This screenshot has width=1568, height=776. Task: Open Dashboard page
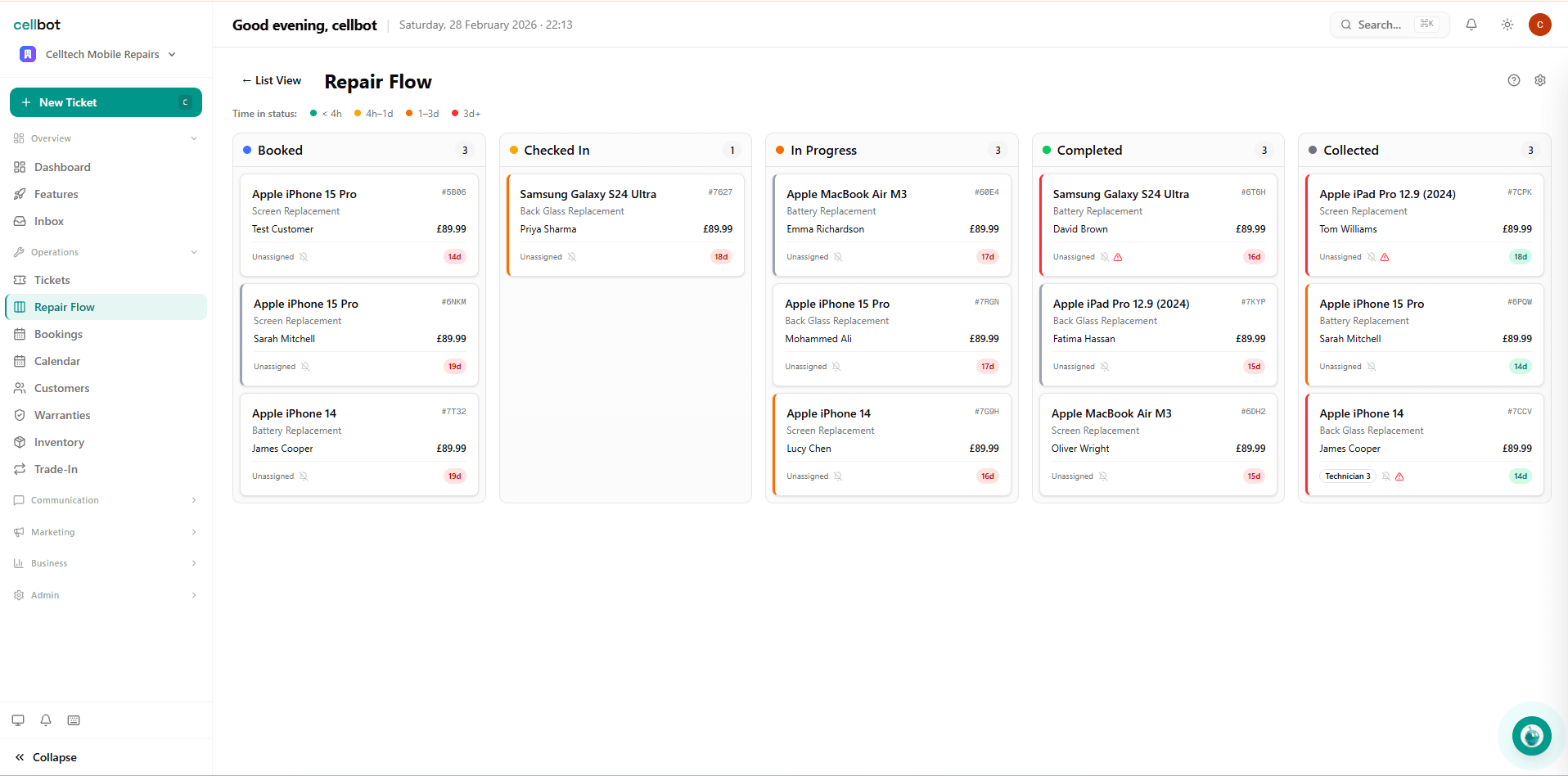(106, 167)
